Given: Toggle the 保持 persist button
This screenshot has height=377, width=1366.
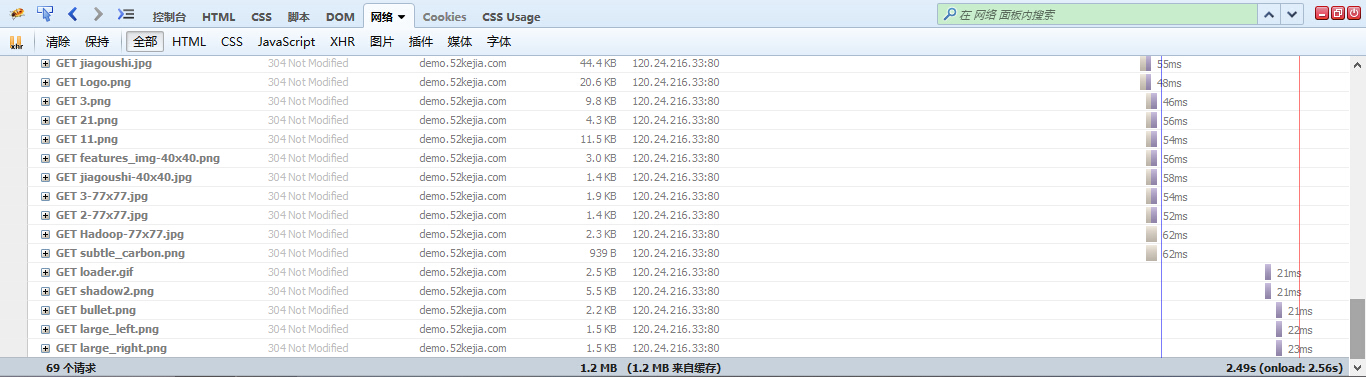Looking at the screenshot, I should [97, 42].
